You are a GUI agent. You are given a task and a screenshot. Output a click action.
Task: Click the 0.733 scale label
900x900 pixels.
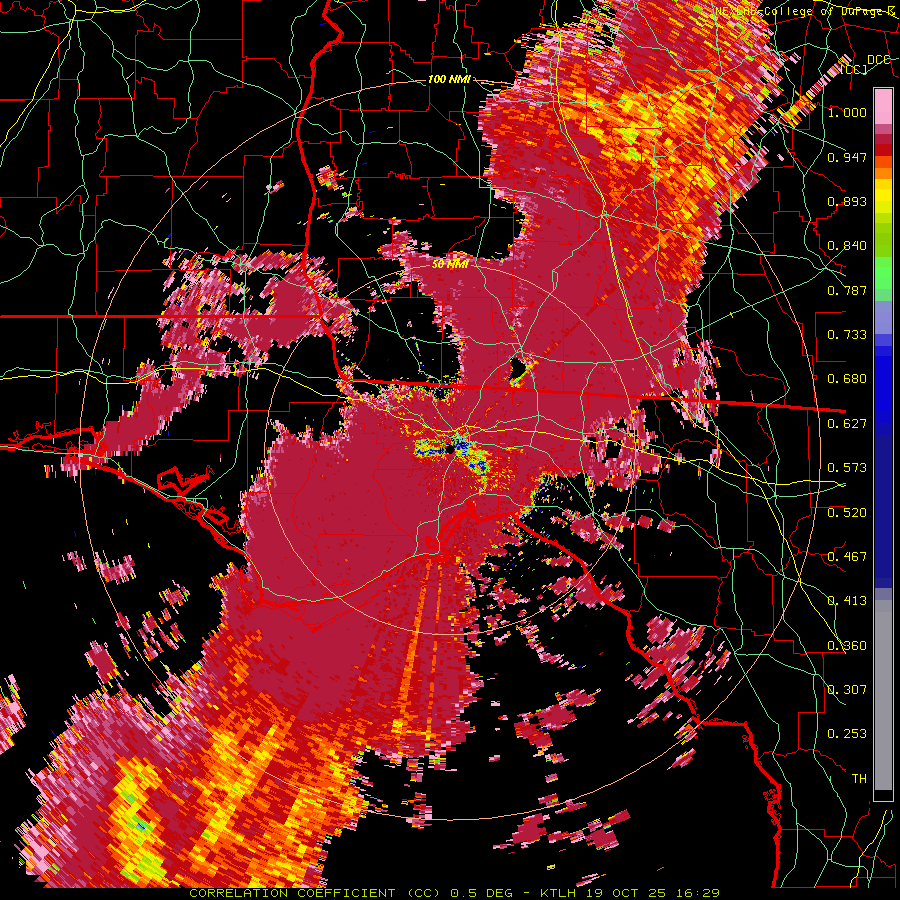(x=847, y=335)
